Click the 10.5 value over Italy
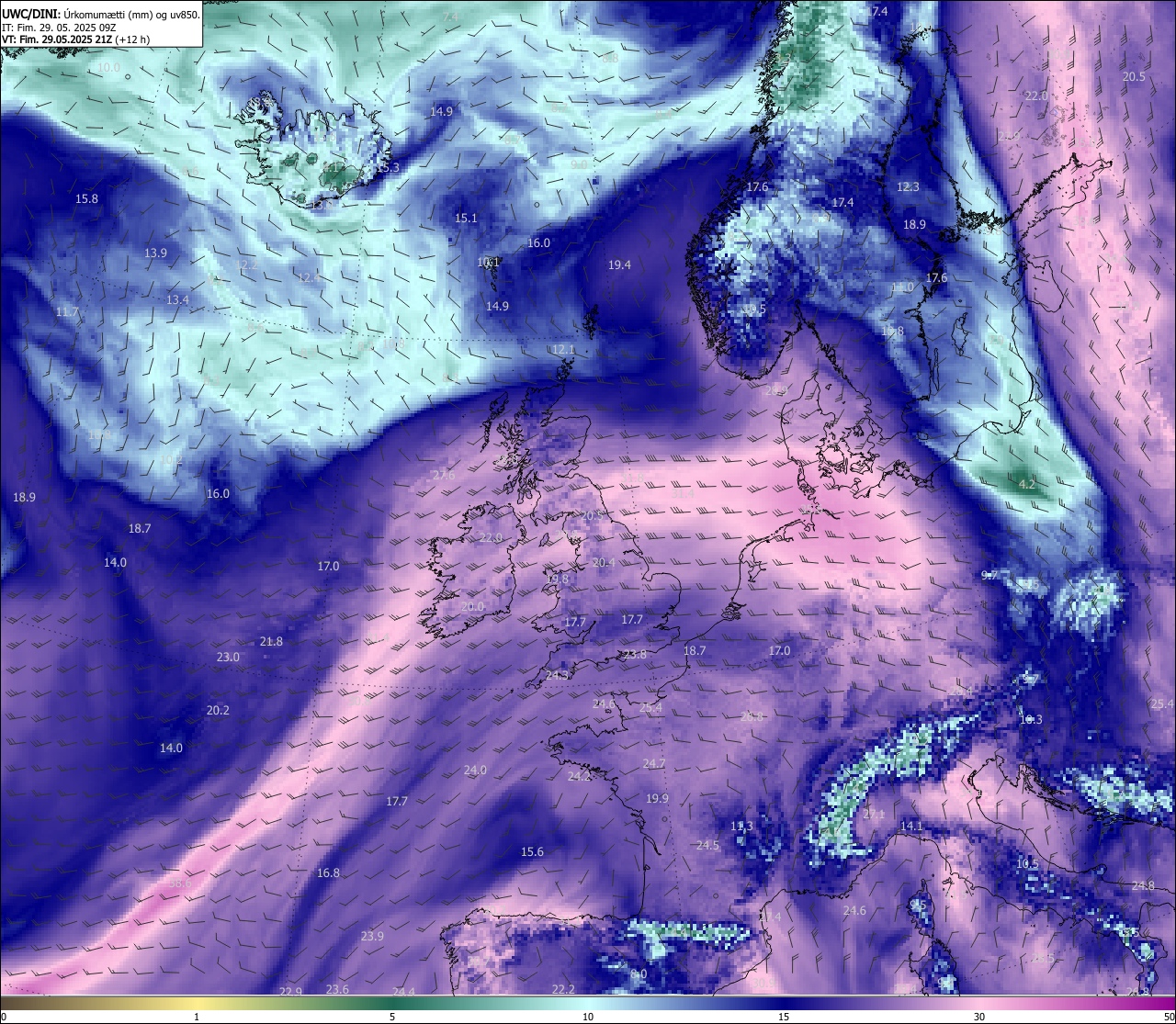This screenshot has height=1024, width=1176. (x=1027, y=863)
